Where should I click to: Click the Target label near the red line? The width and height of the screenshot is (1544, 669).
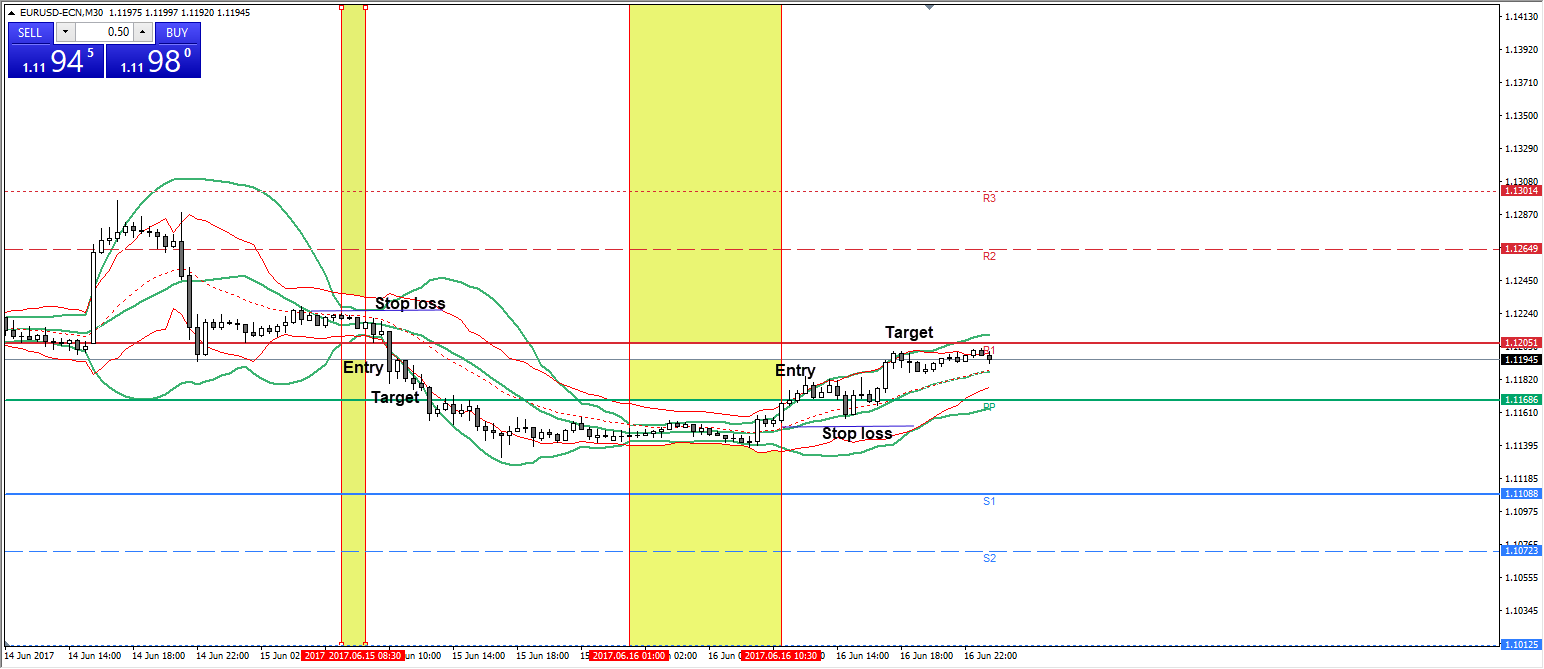click(909, 332)
